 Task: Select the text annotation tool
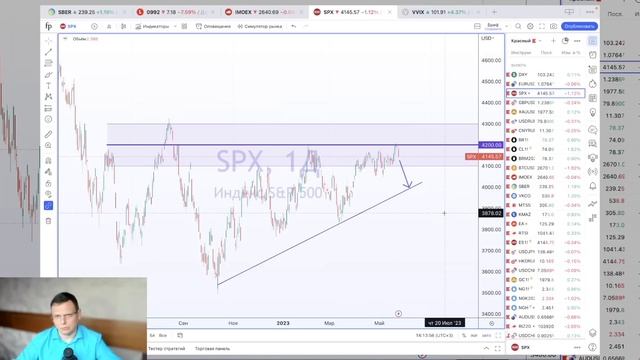pyautogui.click(x=48, y=86)
